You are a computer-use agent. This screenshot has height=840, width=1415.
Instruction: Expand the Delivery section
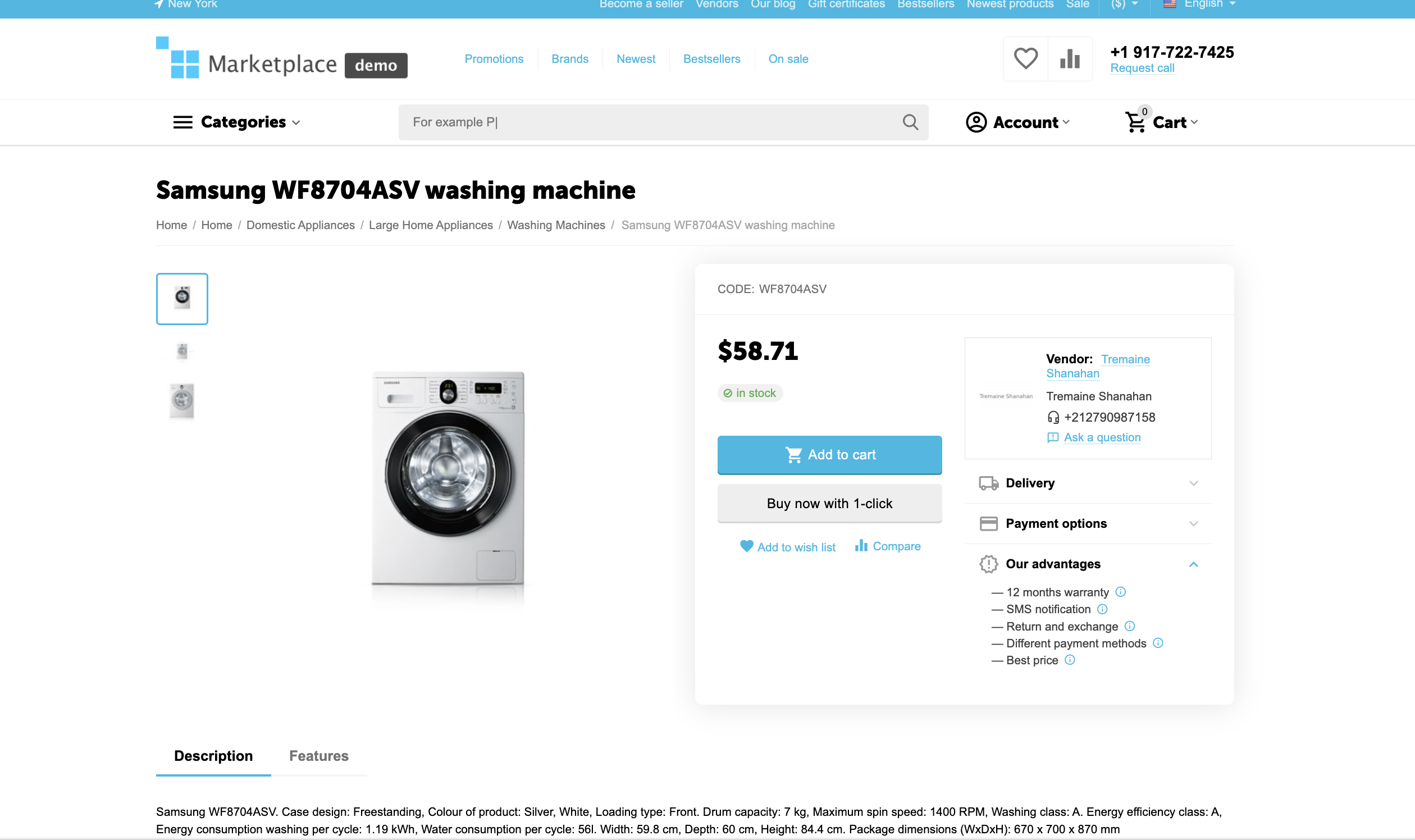1087,483
